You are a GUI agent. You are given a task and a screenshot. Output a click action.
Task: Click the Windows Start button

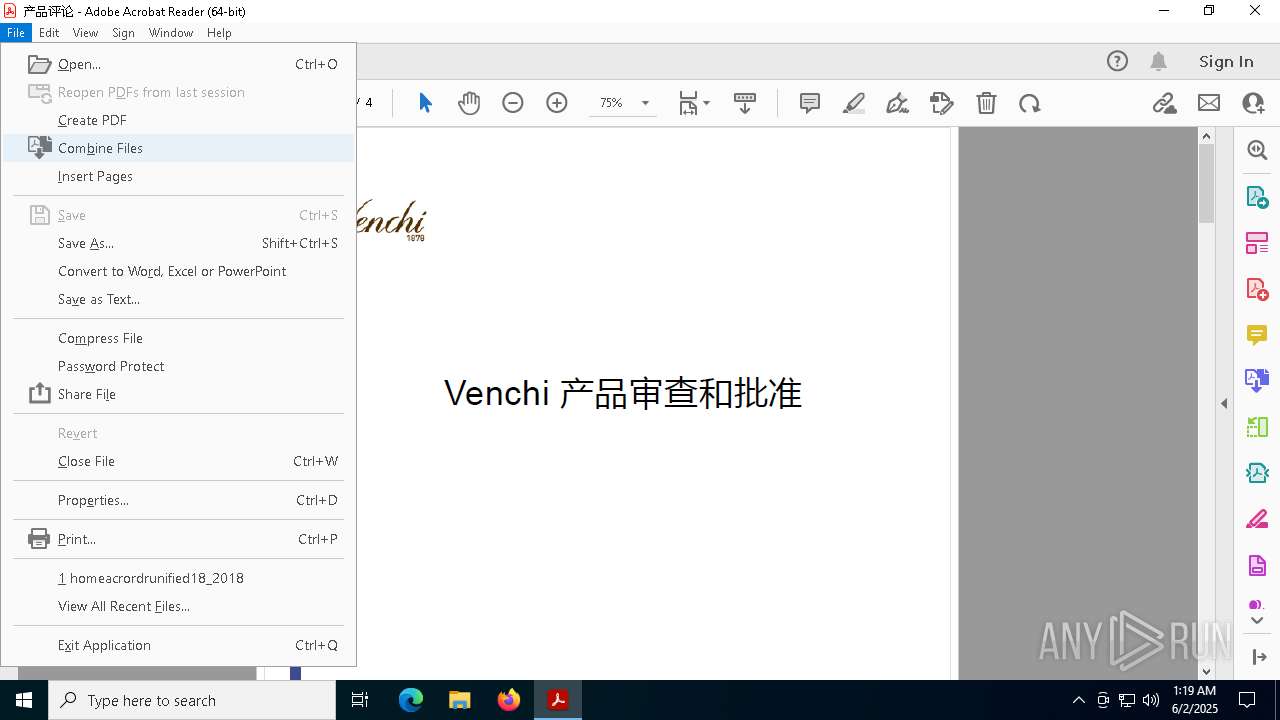pyautogui.click(x=24, y=700)
